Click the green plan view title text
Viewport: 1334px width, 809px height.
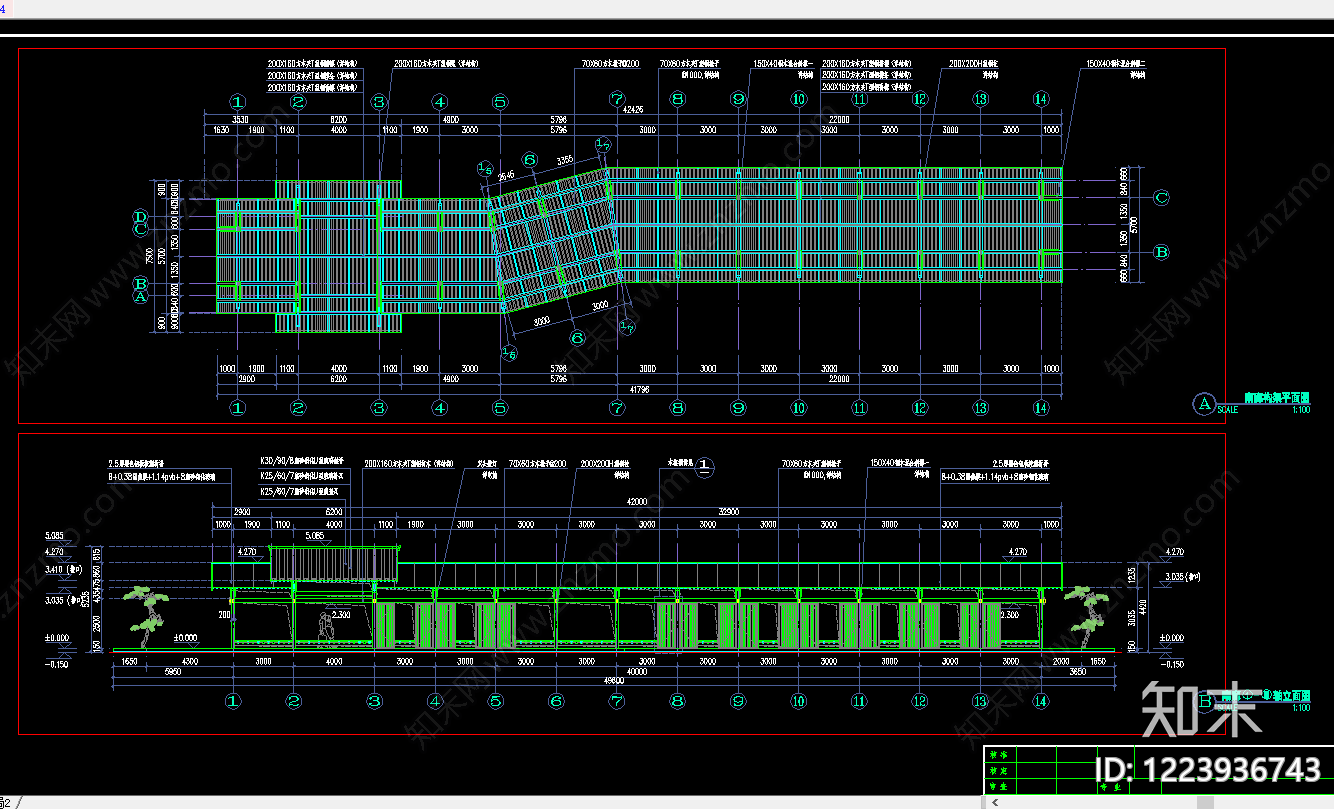coord(1263,397)
